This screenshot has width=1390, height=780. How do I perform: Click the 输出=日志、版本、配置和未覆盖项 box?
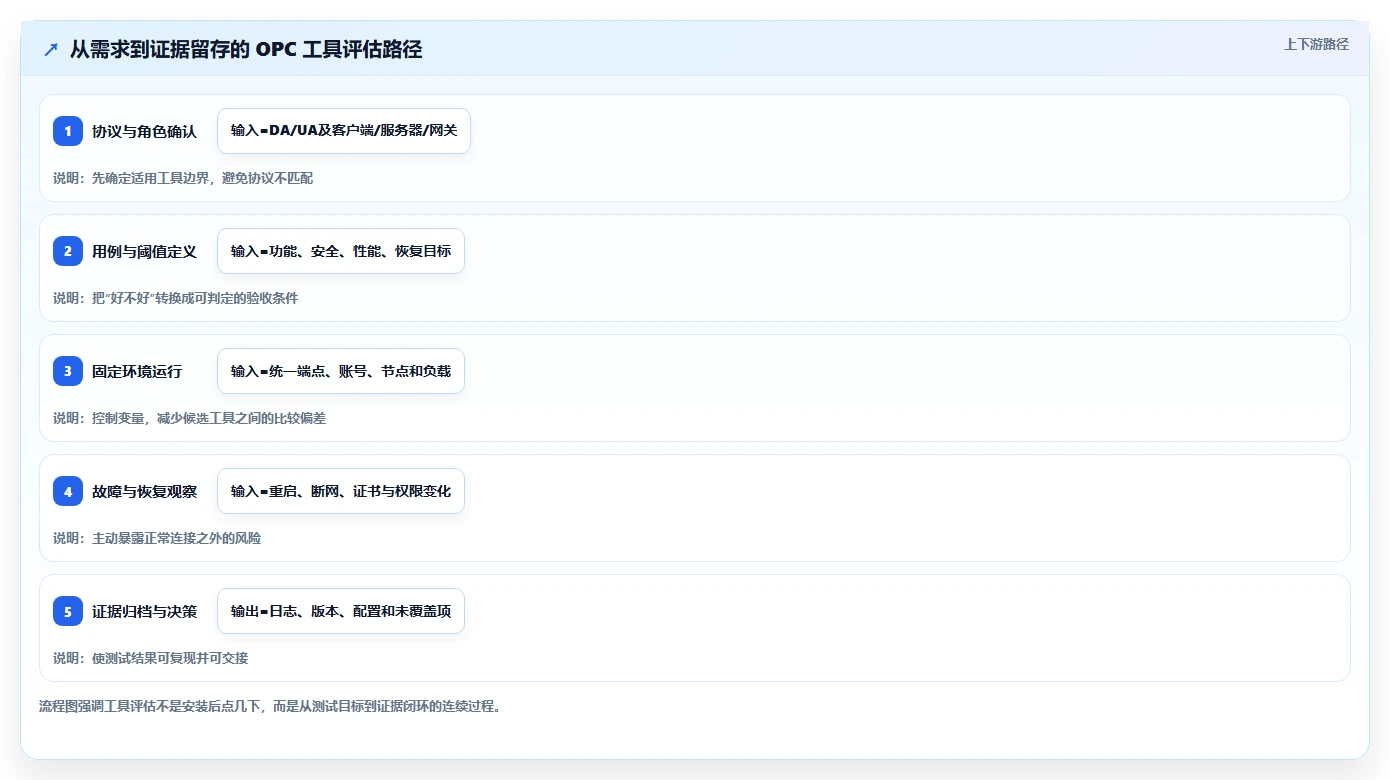341,611
